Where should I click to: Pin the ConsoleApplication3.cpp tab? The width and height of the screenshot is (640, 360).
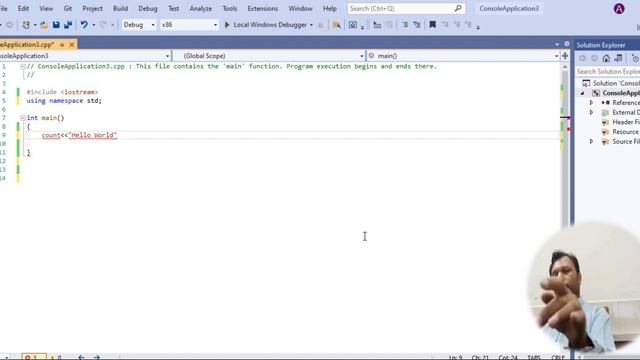tap(62, 44)
